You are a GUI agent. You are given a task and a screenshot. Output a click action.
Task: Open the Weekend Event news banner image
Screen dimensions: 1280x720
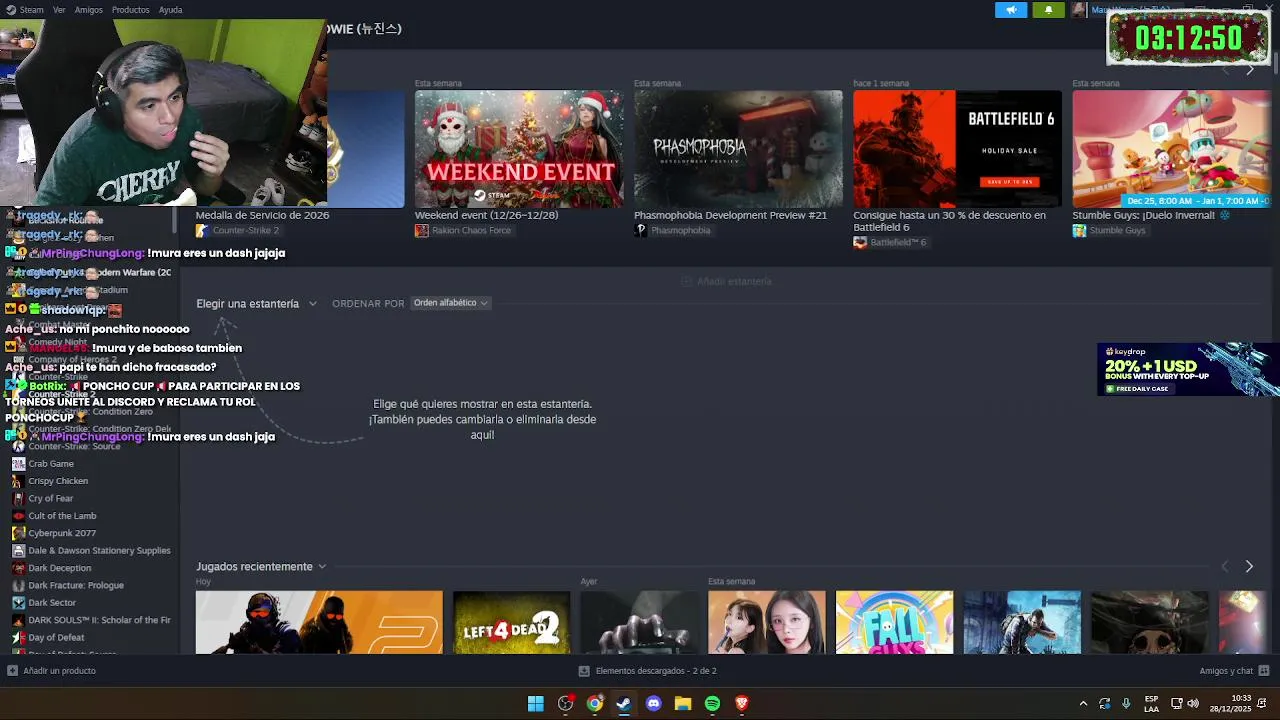519,149
